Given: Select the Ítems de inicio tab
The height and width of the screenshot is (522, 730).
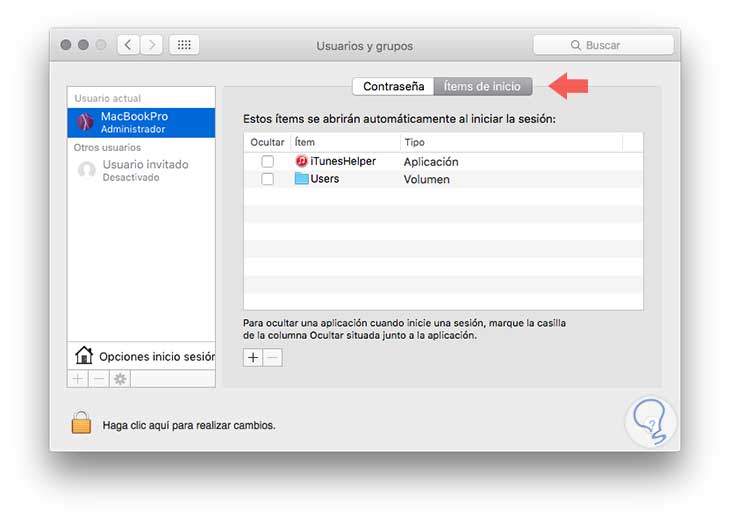Looking at the screenshot, I should [x=482, y=87].
